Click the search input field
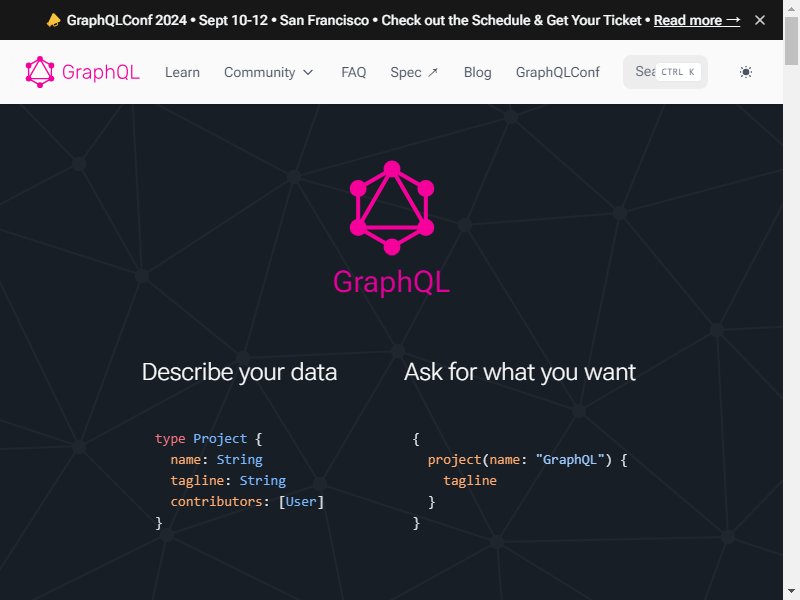 (641, 72)
